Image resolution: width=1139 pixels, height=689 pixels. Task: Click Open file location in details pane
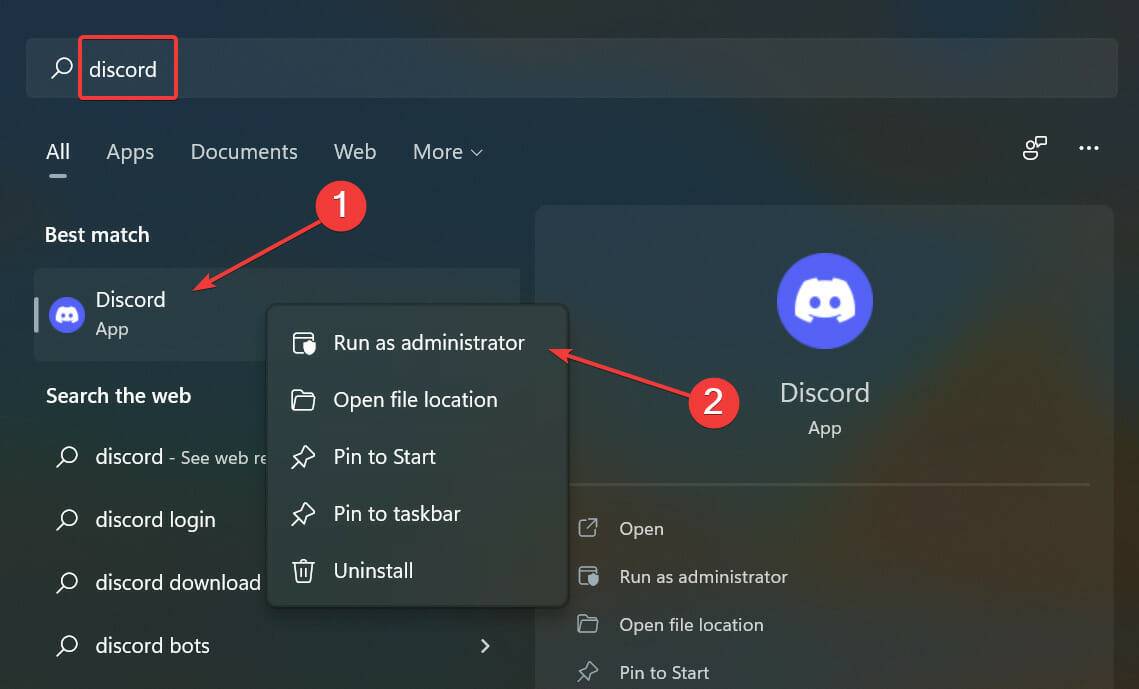pyautogui.click(x=691, y=624)
